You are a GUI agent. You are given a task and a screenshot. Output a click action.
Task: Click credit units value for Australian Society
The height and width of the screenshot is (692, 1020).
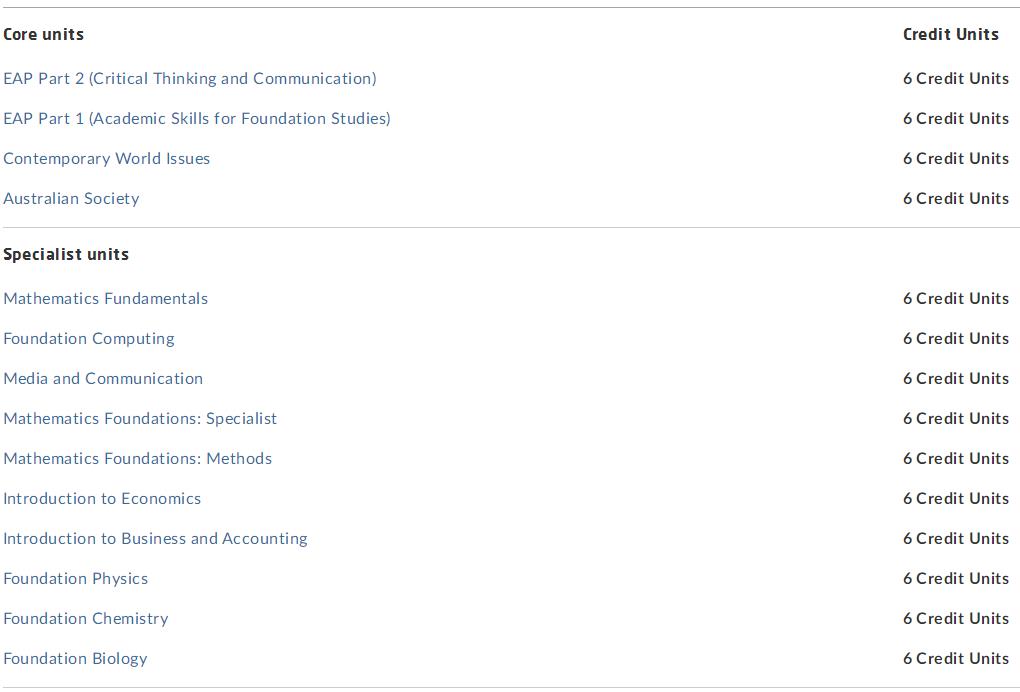(x=956, y=198)
